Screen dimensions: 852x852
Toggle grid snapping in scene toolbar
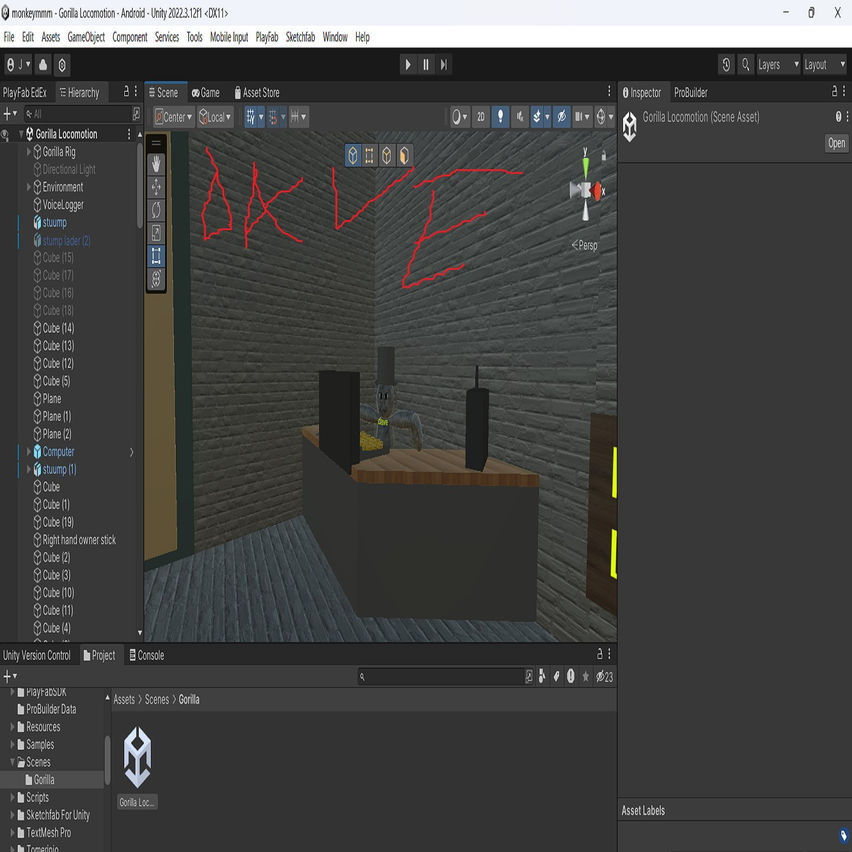point(250,116)
